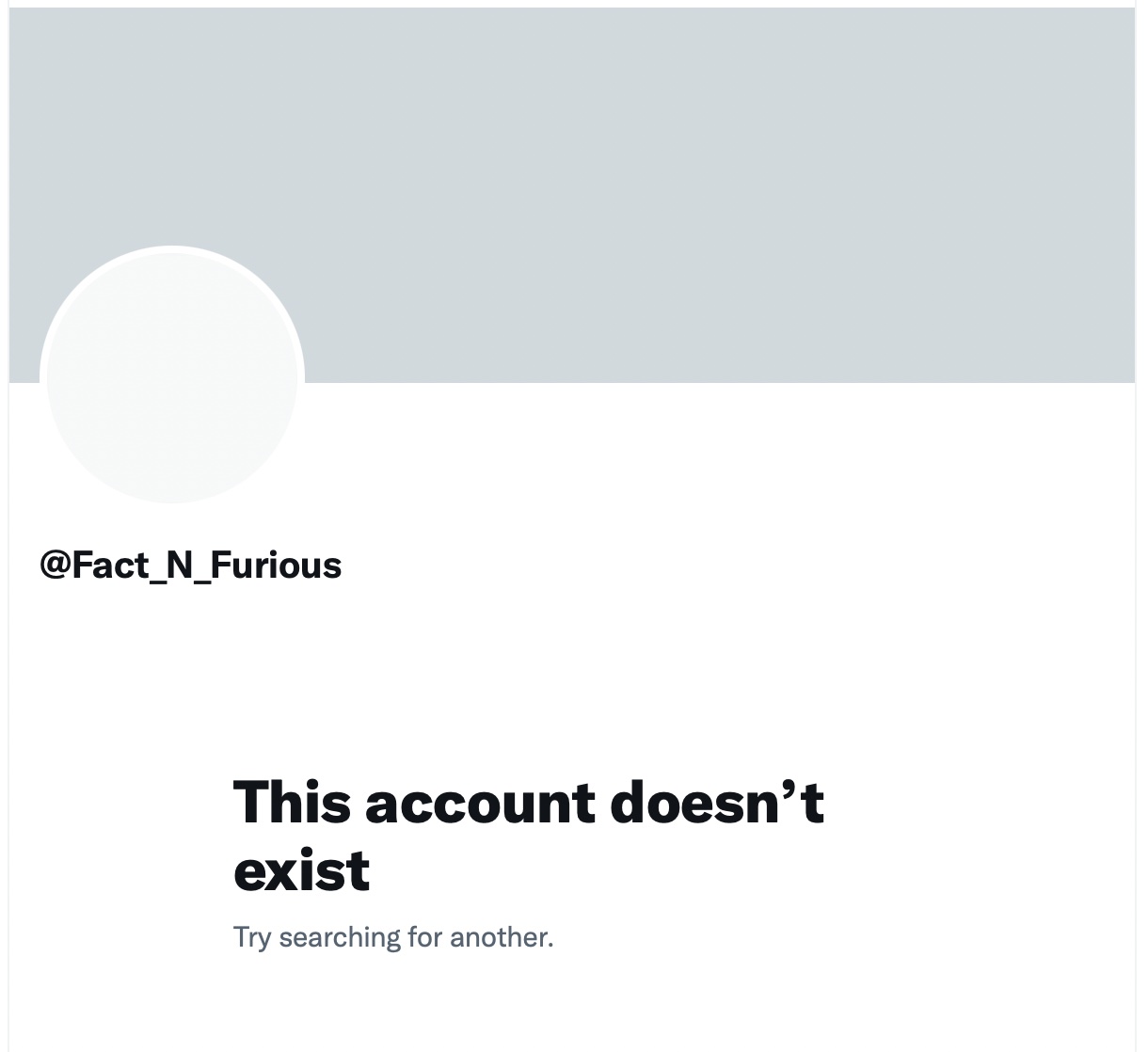1148x1052 pixels.
Task: Click the "Try searching for another." message
Action: pos(393,937)
